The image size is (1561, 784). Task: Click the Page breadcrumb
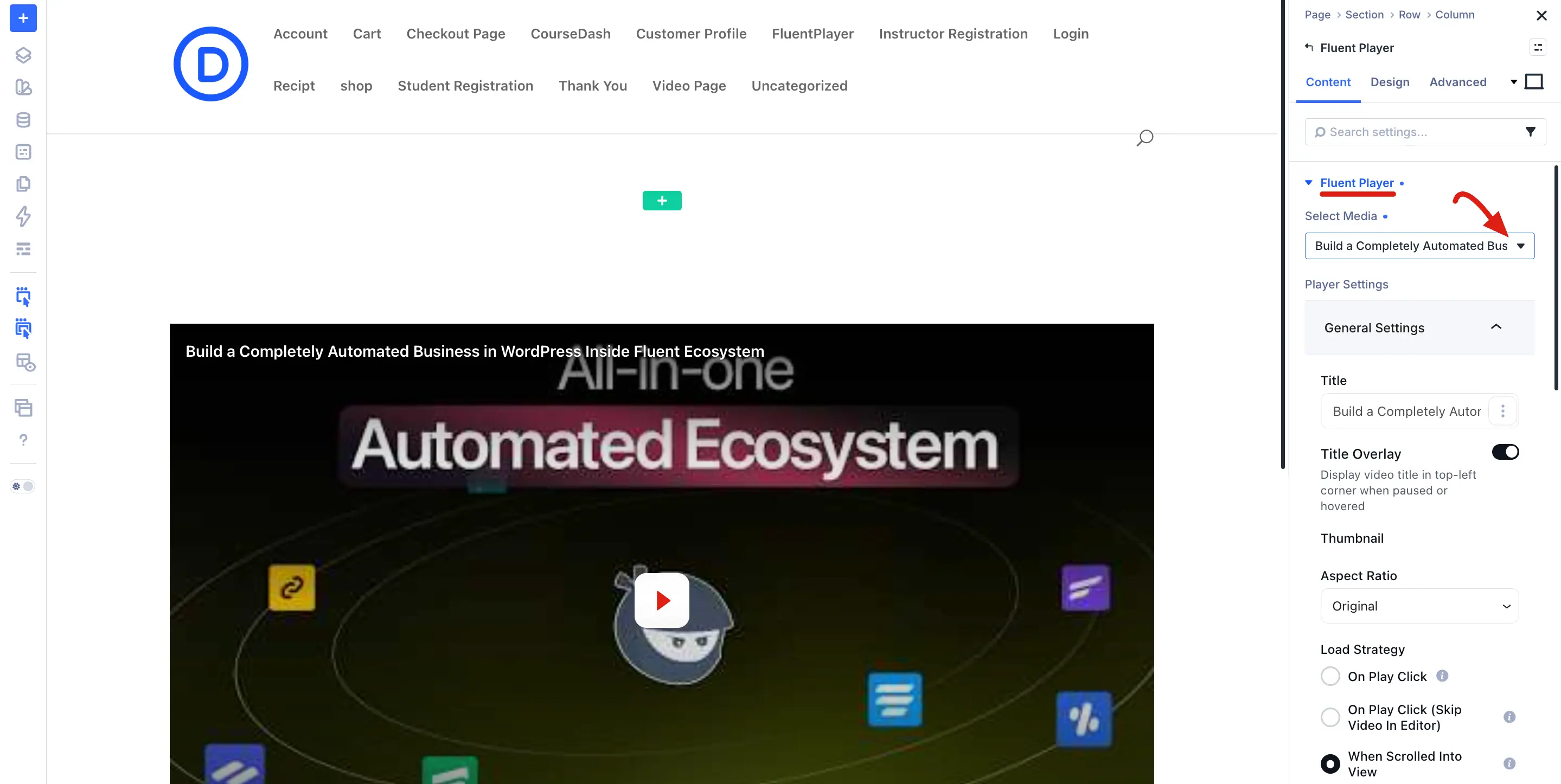tap(1317, 15)
